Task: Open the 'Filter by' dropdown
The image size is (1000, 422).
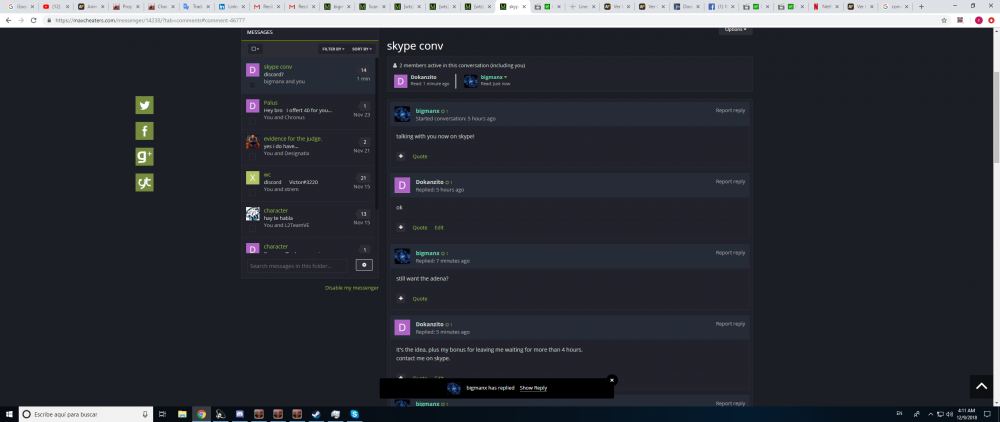Action: (333, 48)
